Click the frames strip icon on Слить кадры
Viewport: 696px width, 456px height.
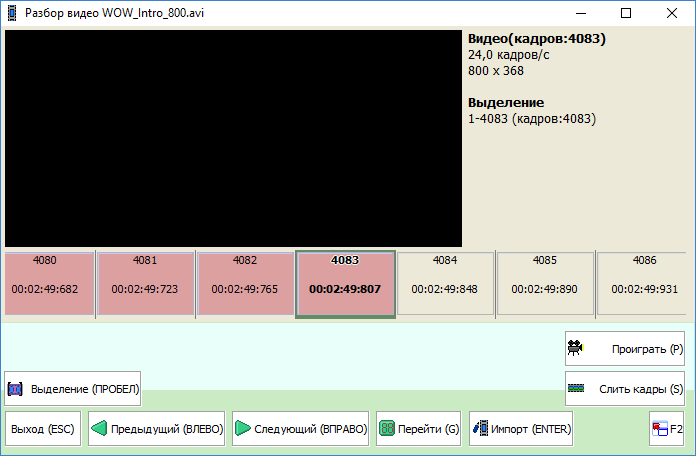coord(576,388)
